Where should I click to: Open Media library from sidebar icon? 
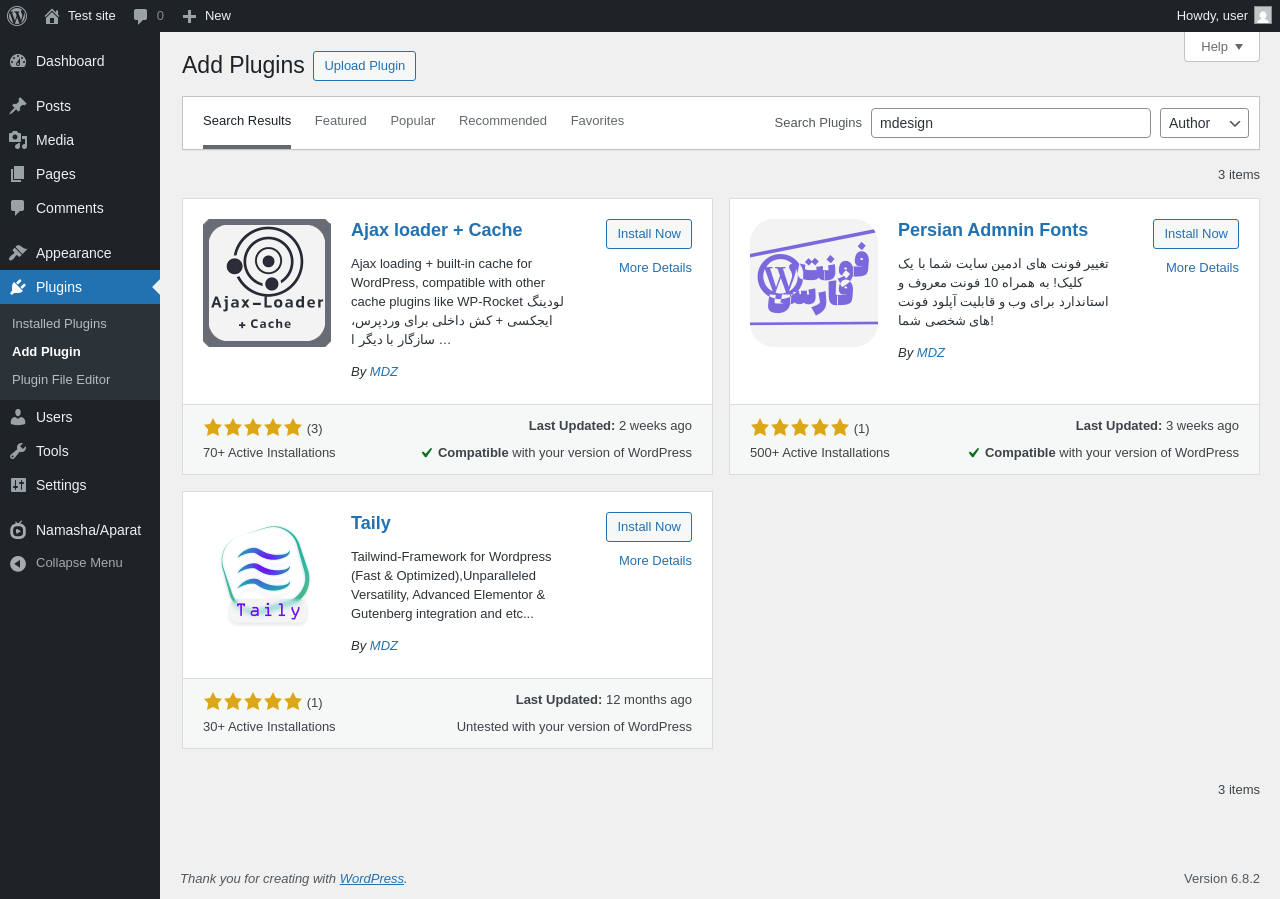coord(18,140)
